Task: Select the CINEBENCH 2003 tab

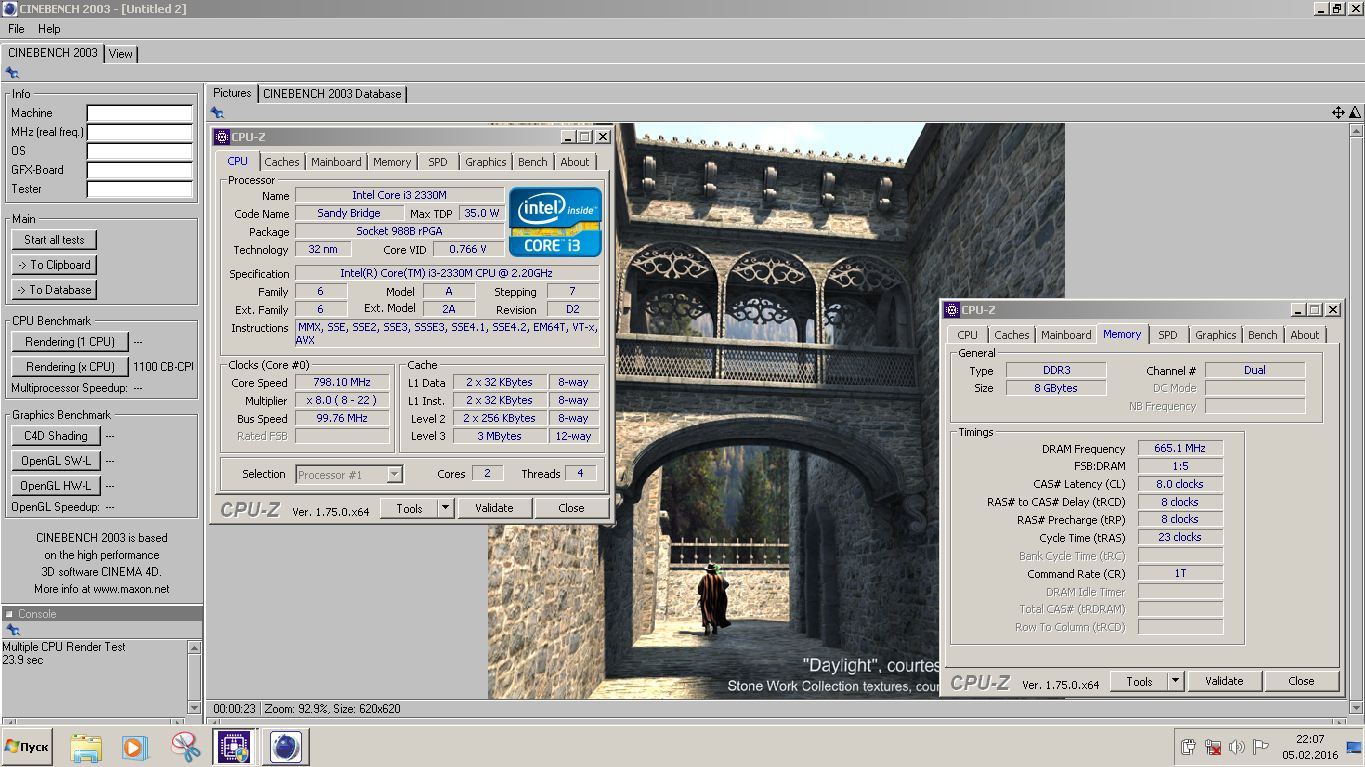Action: (x=53, y=53)
